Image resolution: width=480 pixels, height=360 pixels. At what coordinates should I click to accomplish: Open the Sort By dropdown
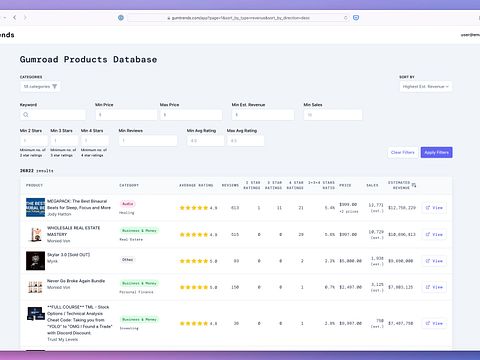click(x=426, y=87)
